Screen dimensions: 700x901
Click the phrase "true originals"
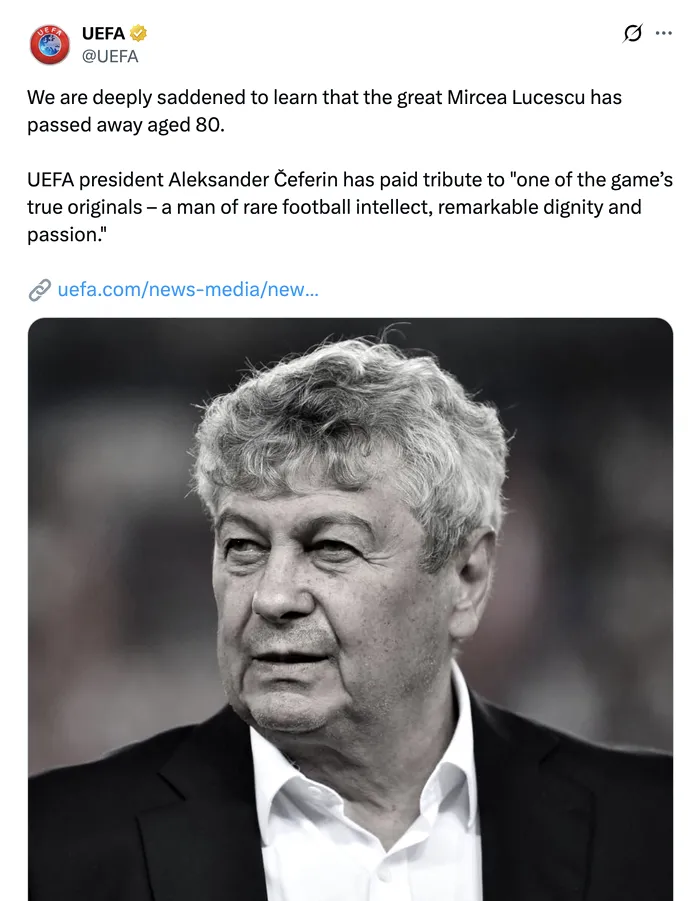coord(92,208)
